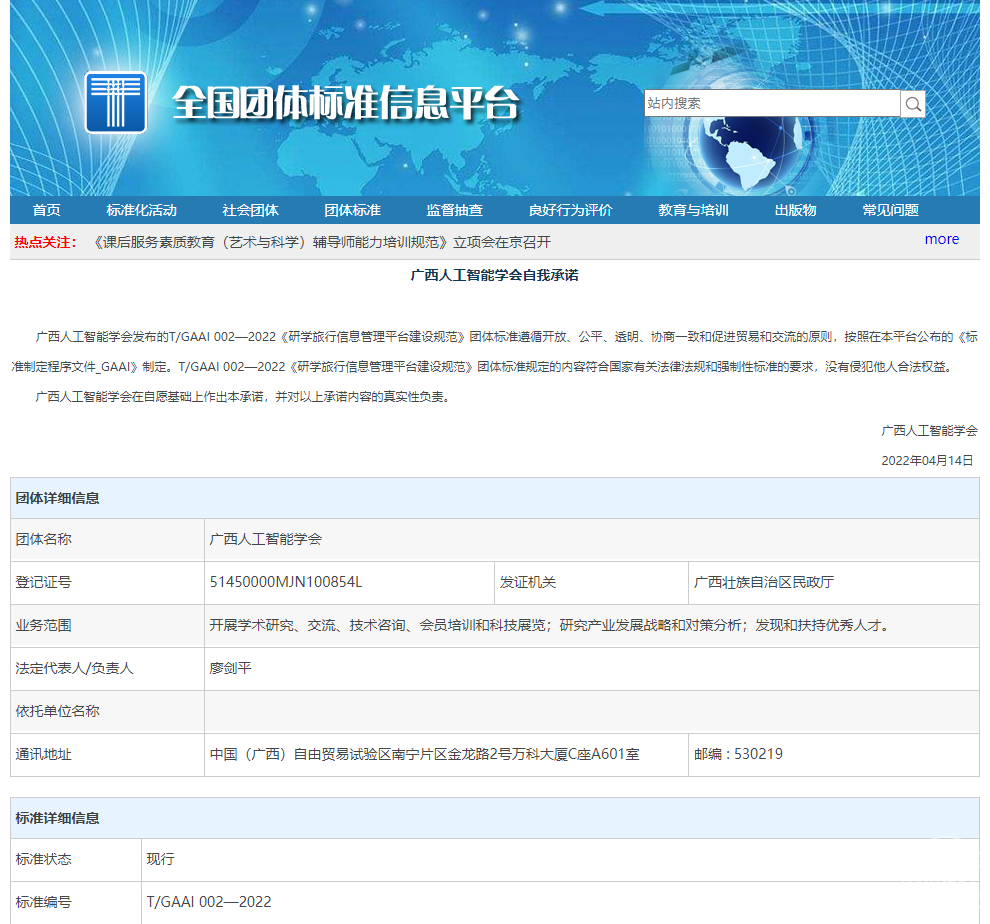Image resolution: width=990 pixels, height=924 pixels.
Task: Open the 首页 menu item
Action: (47, 210)
